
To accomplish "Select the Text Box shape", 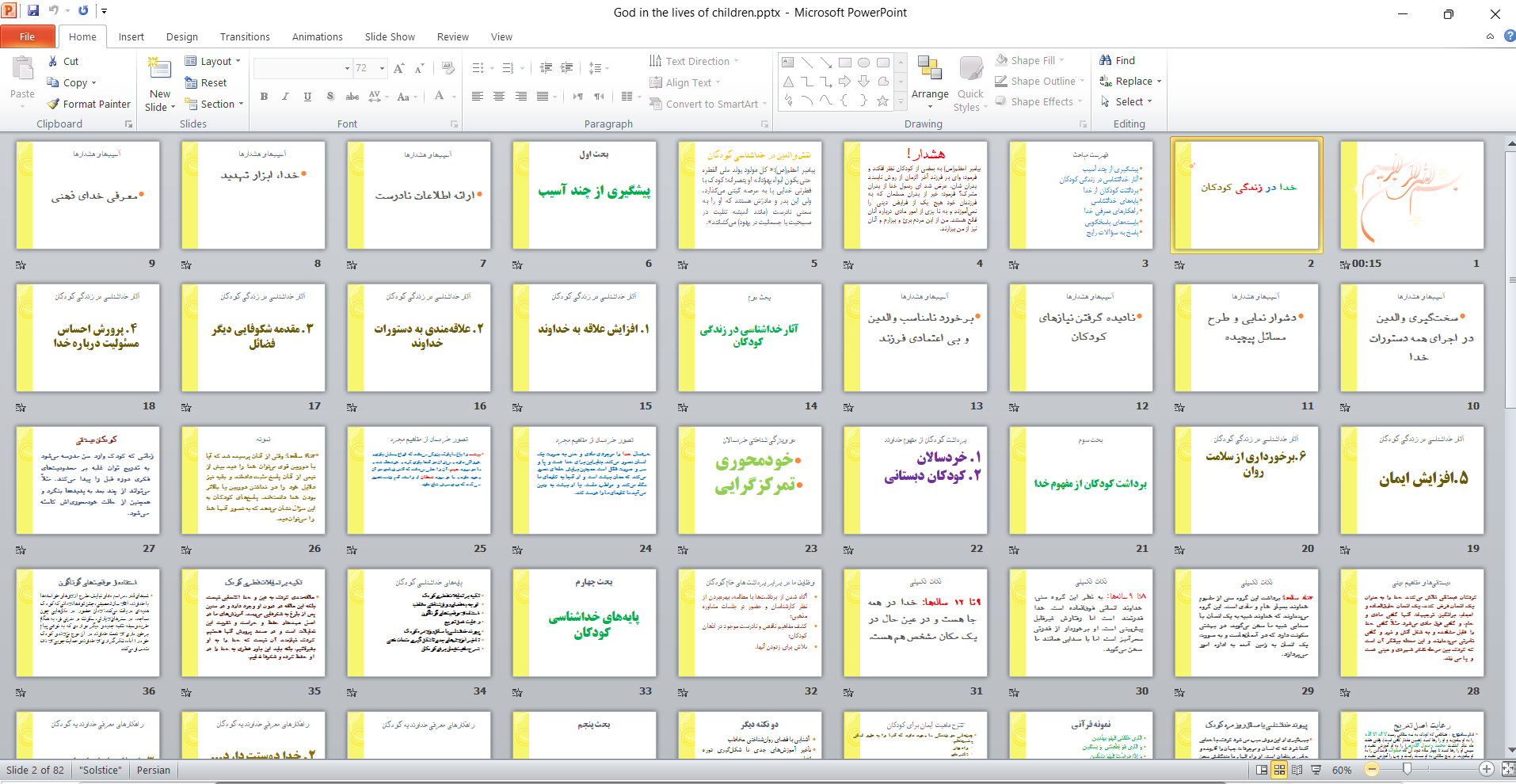I will [x=787, y=62].
